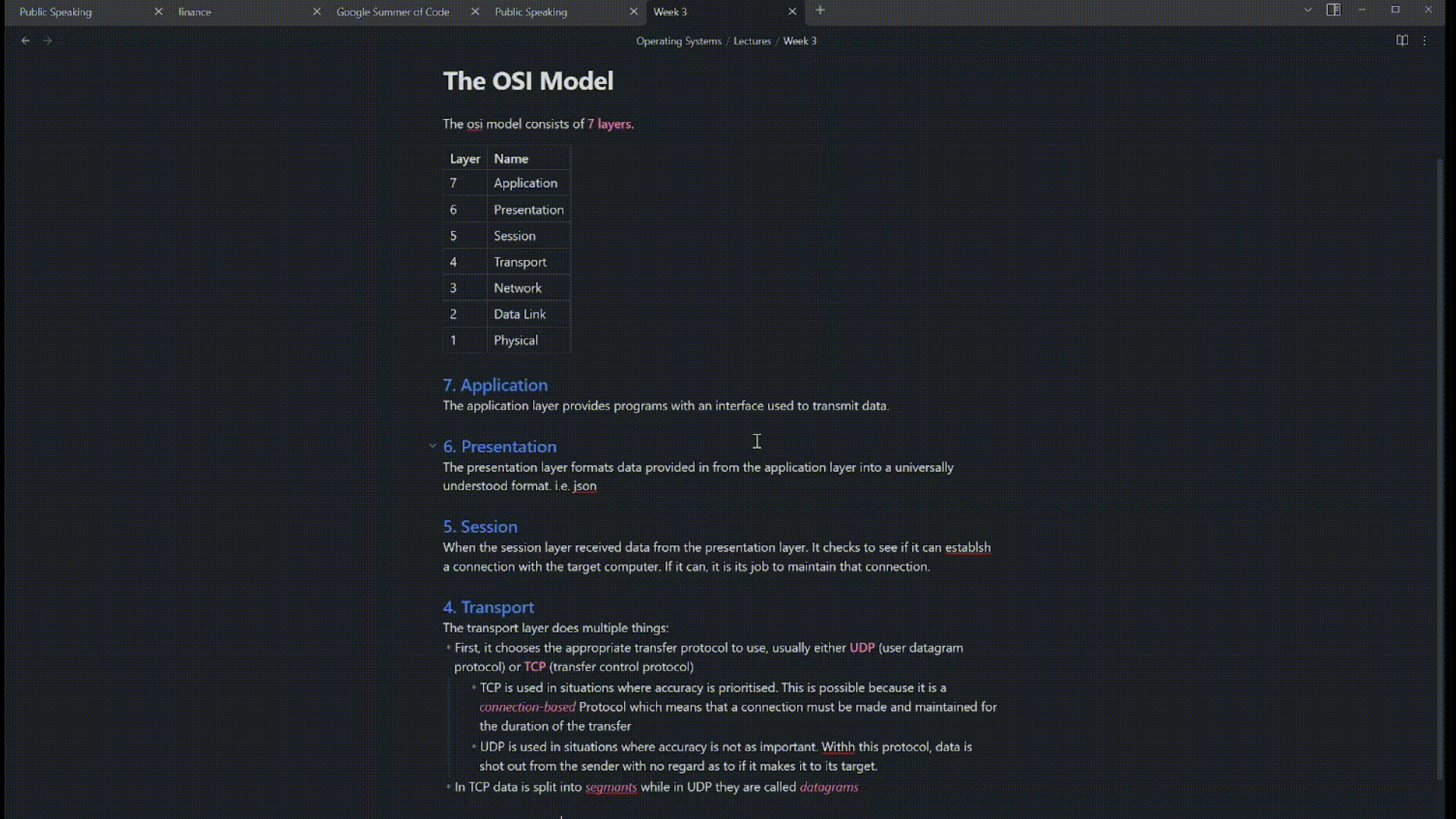This screenshot has height=819, width=1456.
Task: Close the finance tab
Action: click(317, 11)
